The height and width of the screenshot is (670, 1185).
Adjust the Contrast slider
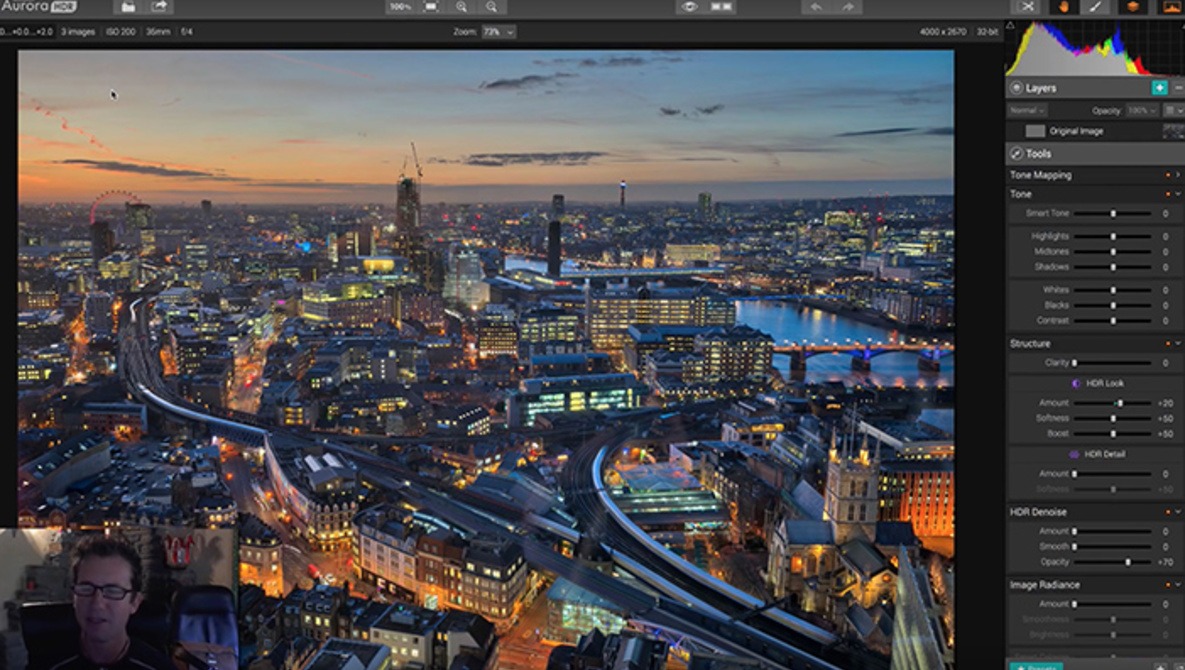pos(1112,320)
